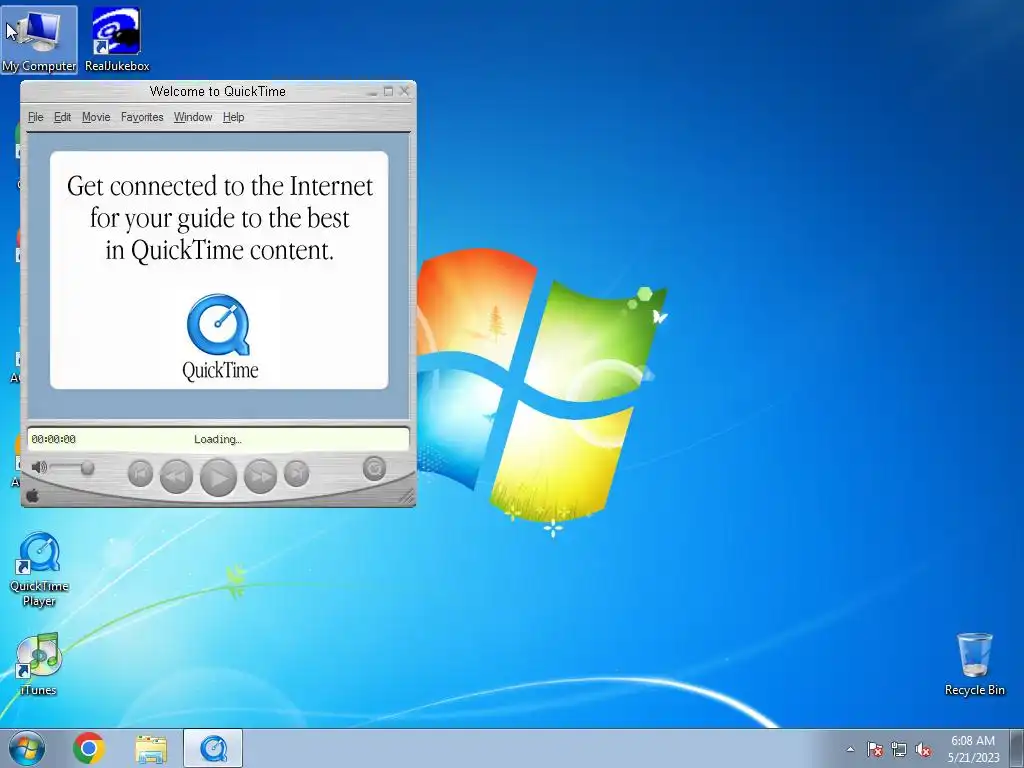Click the QuickTime window resize grip
This screenshot has height=768, width=1024.
406,497
